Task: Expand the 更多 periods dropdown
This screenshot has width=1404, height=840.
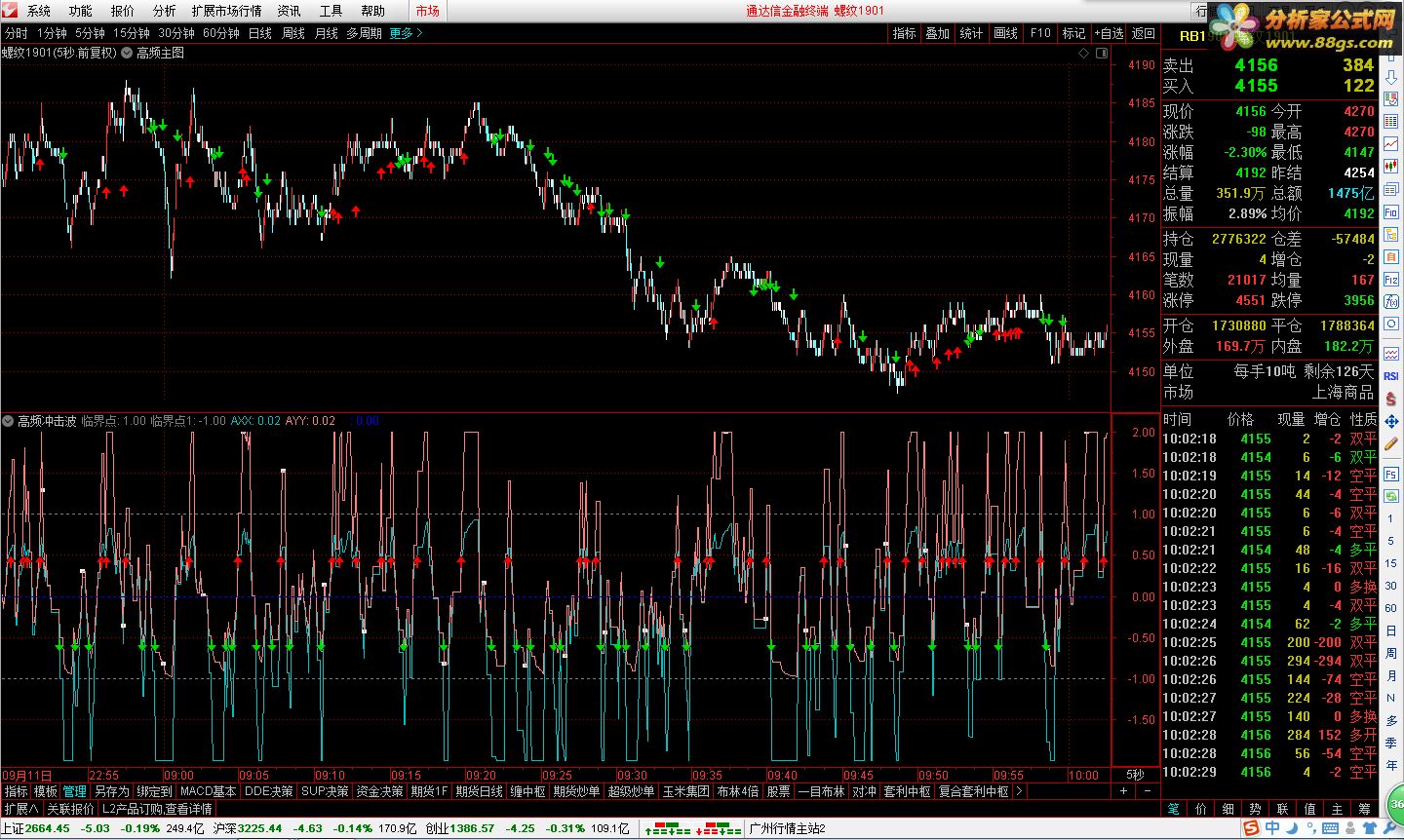Action: coord(406,33)
